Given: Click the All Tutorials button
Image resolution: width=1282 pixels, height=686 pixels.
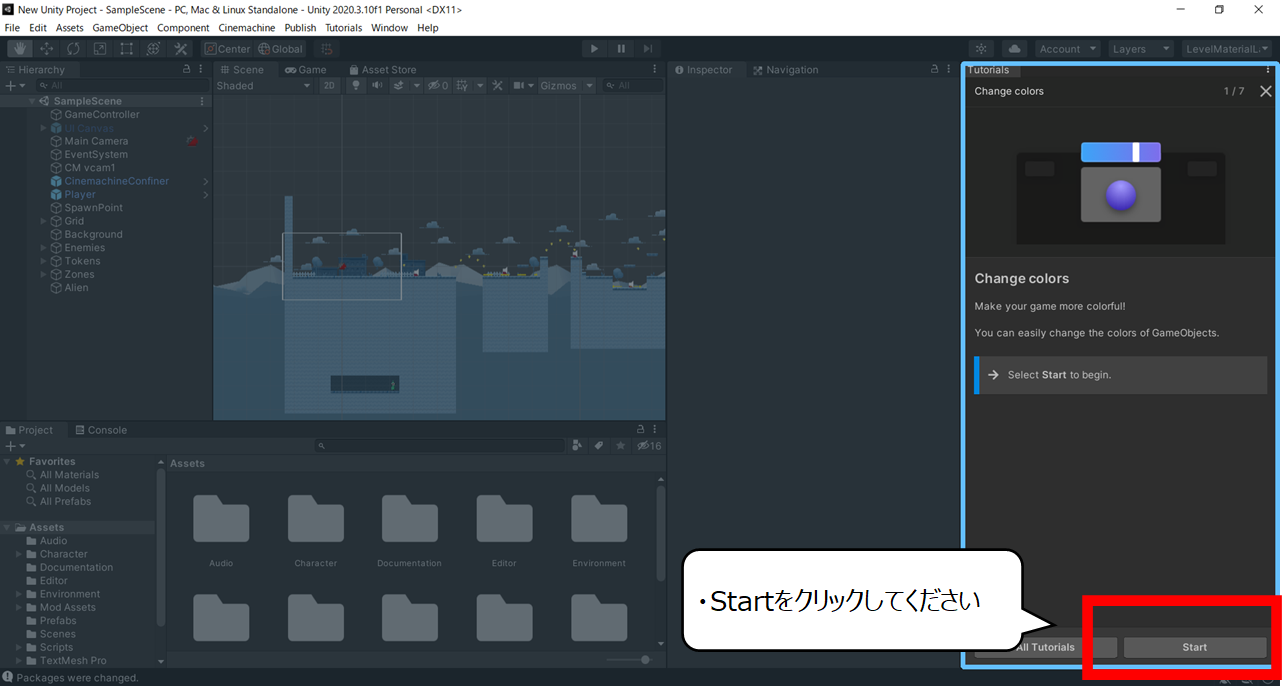Looking at the screenshot, I should pos(1045,647).
